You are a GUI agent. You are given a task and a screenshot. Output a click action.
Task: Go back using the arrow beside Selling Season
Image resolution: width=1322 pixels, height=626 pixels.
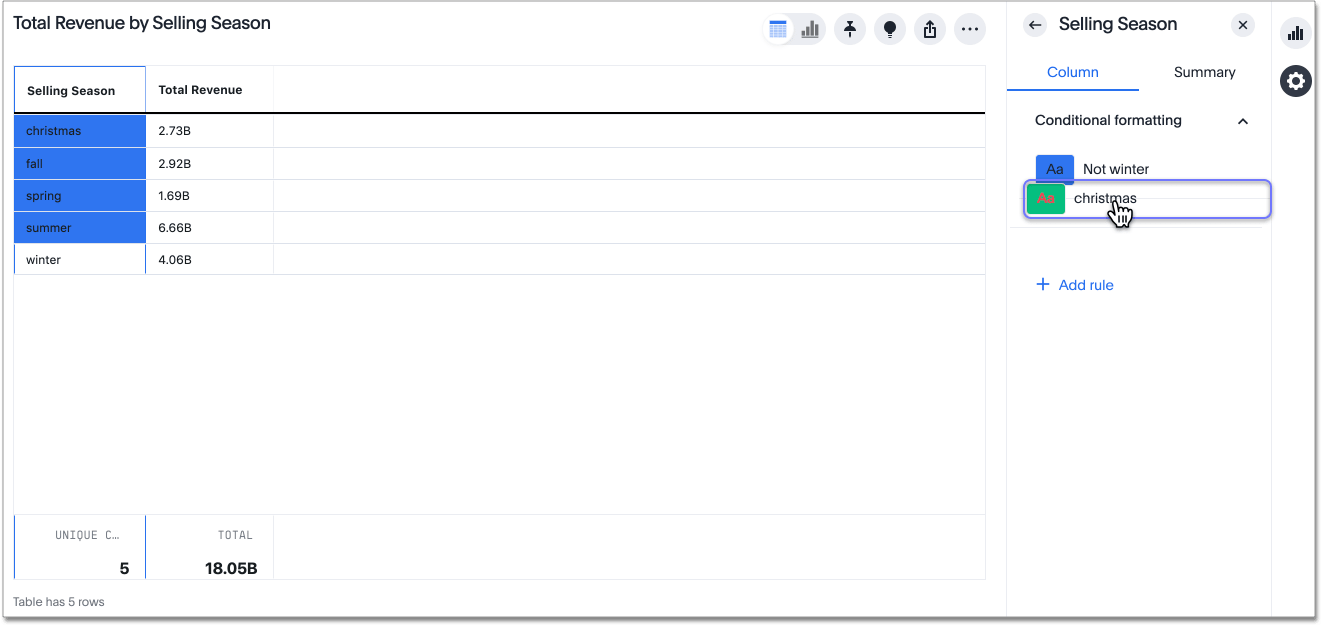(1035, 25)
